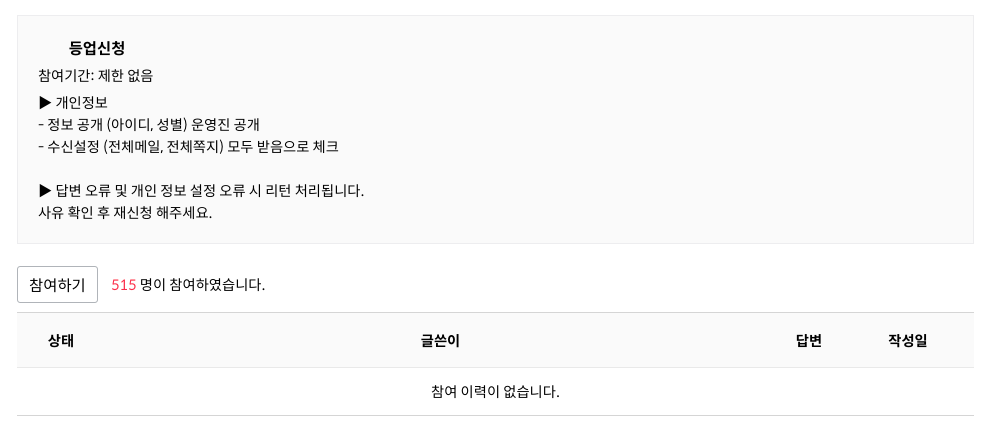This screenshot has height=437, width=997.
Task: Click the 모두 받음으로 체크 text
Action: tap(296, 146)
